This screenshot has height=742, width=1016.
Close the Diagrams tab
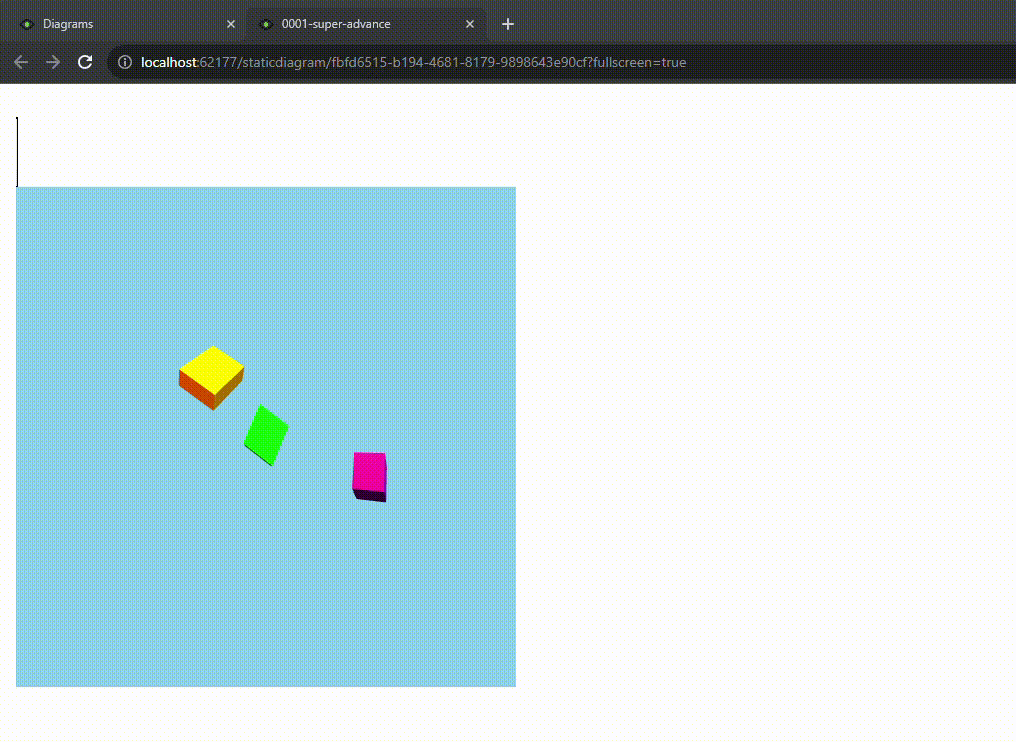pyautogui.click(x=231, y=23)
